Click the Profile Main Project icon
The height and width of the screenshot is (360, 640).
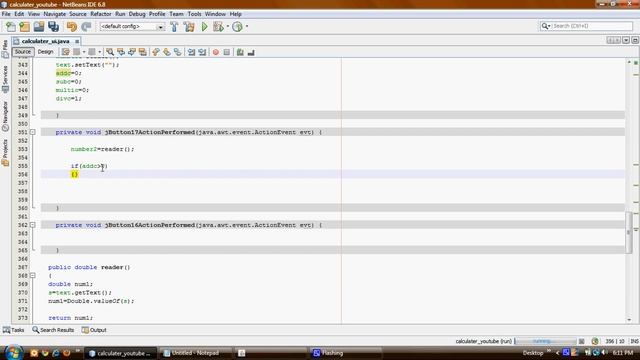tap(237, 27)
